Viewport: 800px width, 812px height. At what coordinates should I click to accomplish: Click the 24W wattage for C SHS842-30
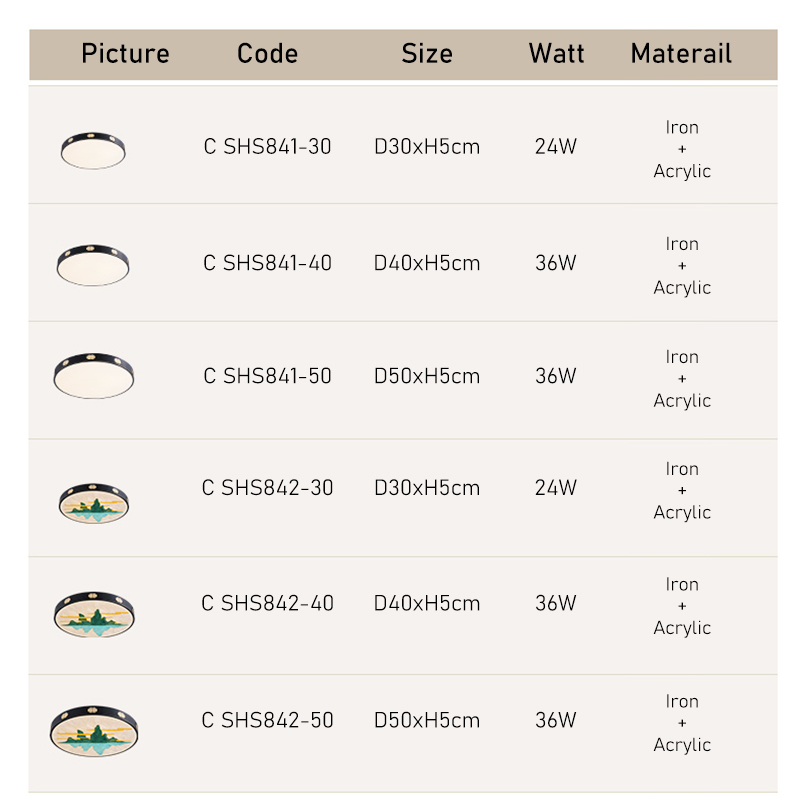(x=556, y=488)
